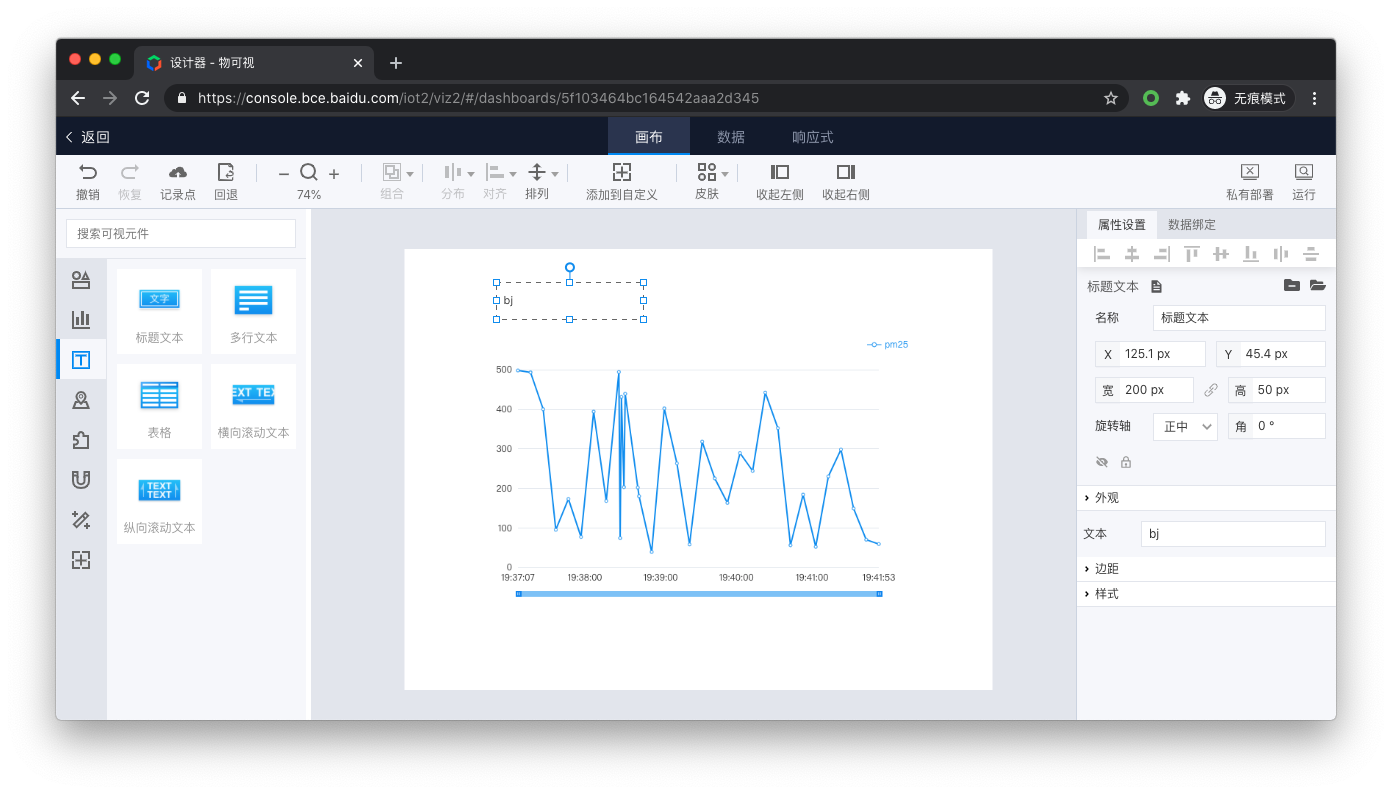1392x794 pixels.
Task: Select the map pin category sidebar icon
Action: [81, 400]
